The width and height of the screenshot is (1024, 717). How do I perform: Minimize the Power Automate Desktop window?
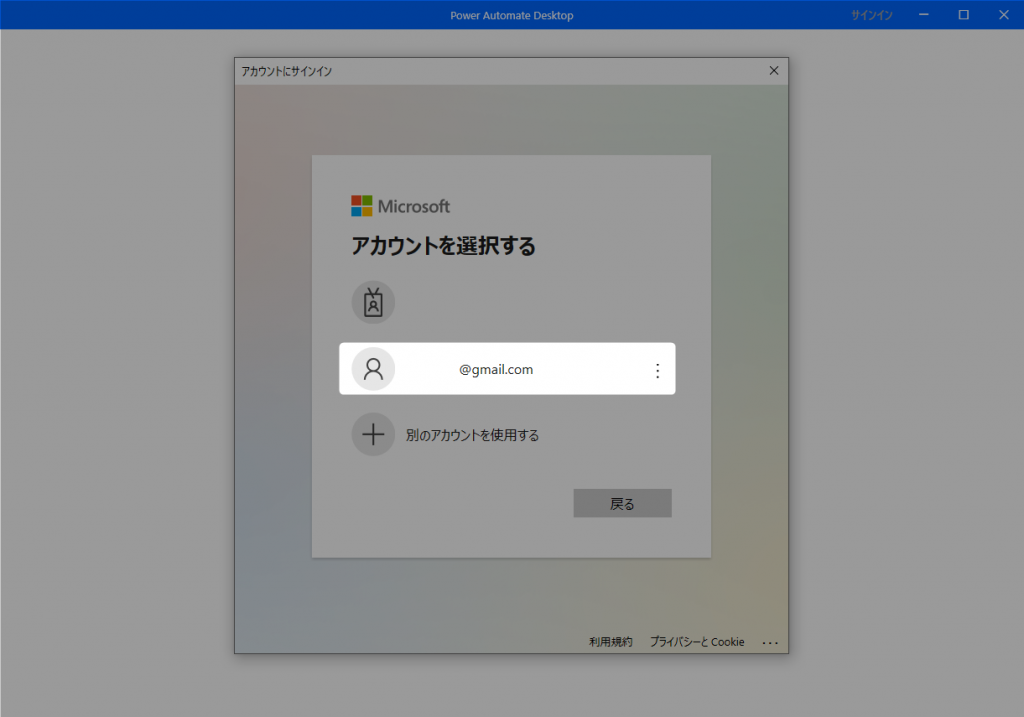[x=923, y=14]
